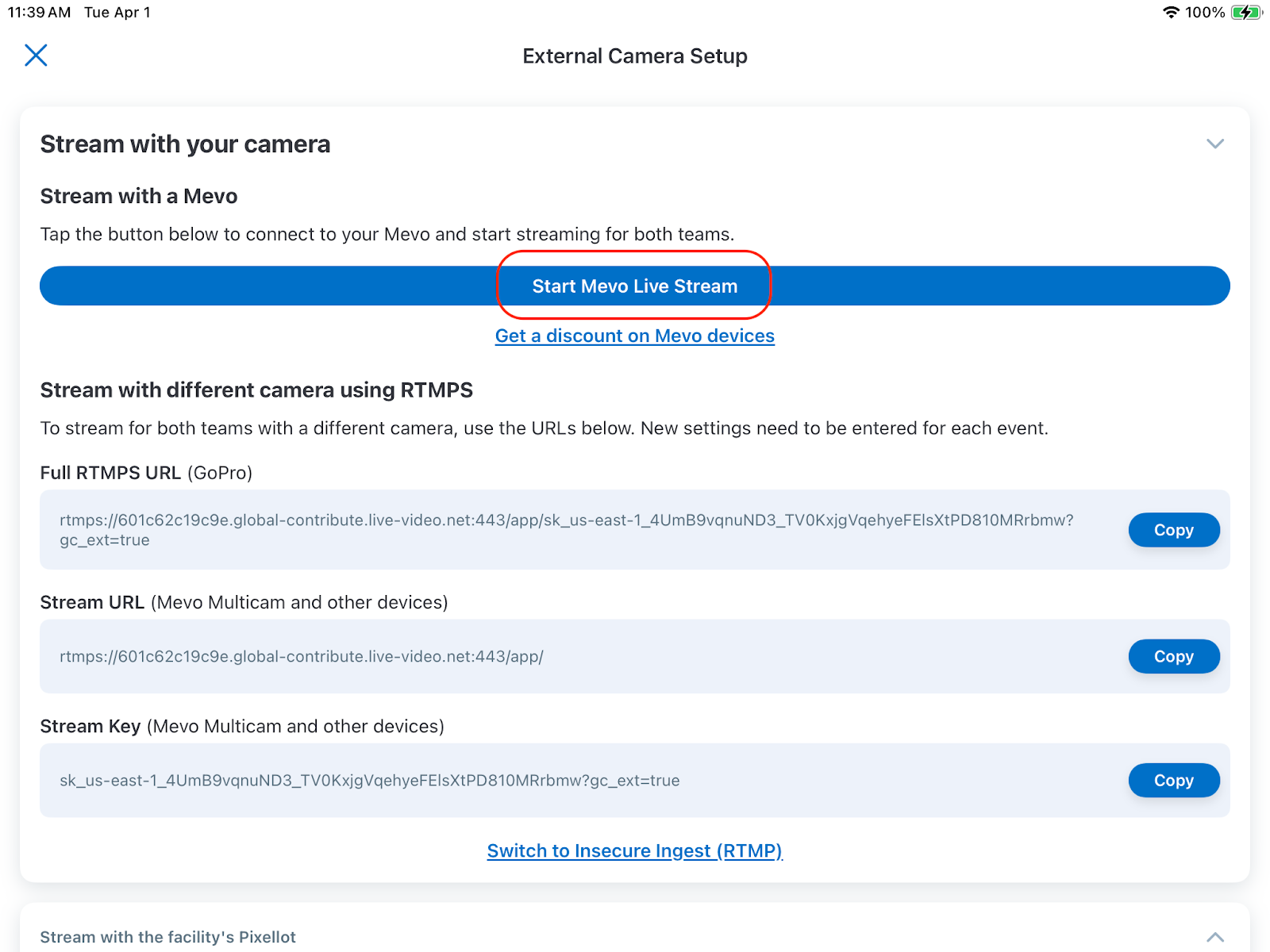Toggle the Pixellot section chevron
1270x952 pixels.
1214,937
